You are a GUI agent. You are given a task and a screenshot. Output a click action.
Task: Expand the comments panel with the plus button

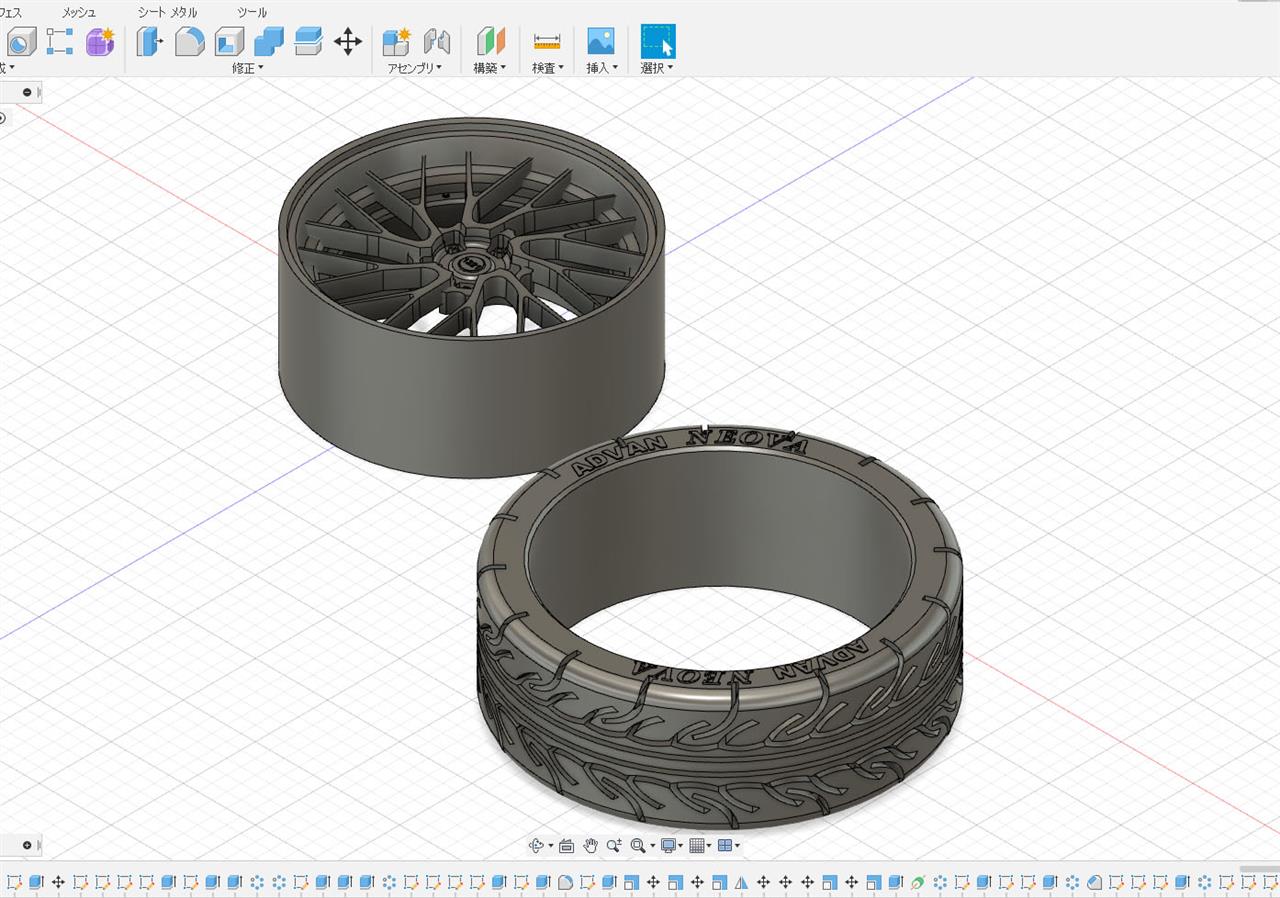(x=27, y=845)
